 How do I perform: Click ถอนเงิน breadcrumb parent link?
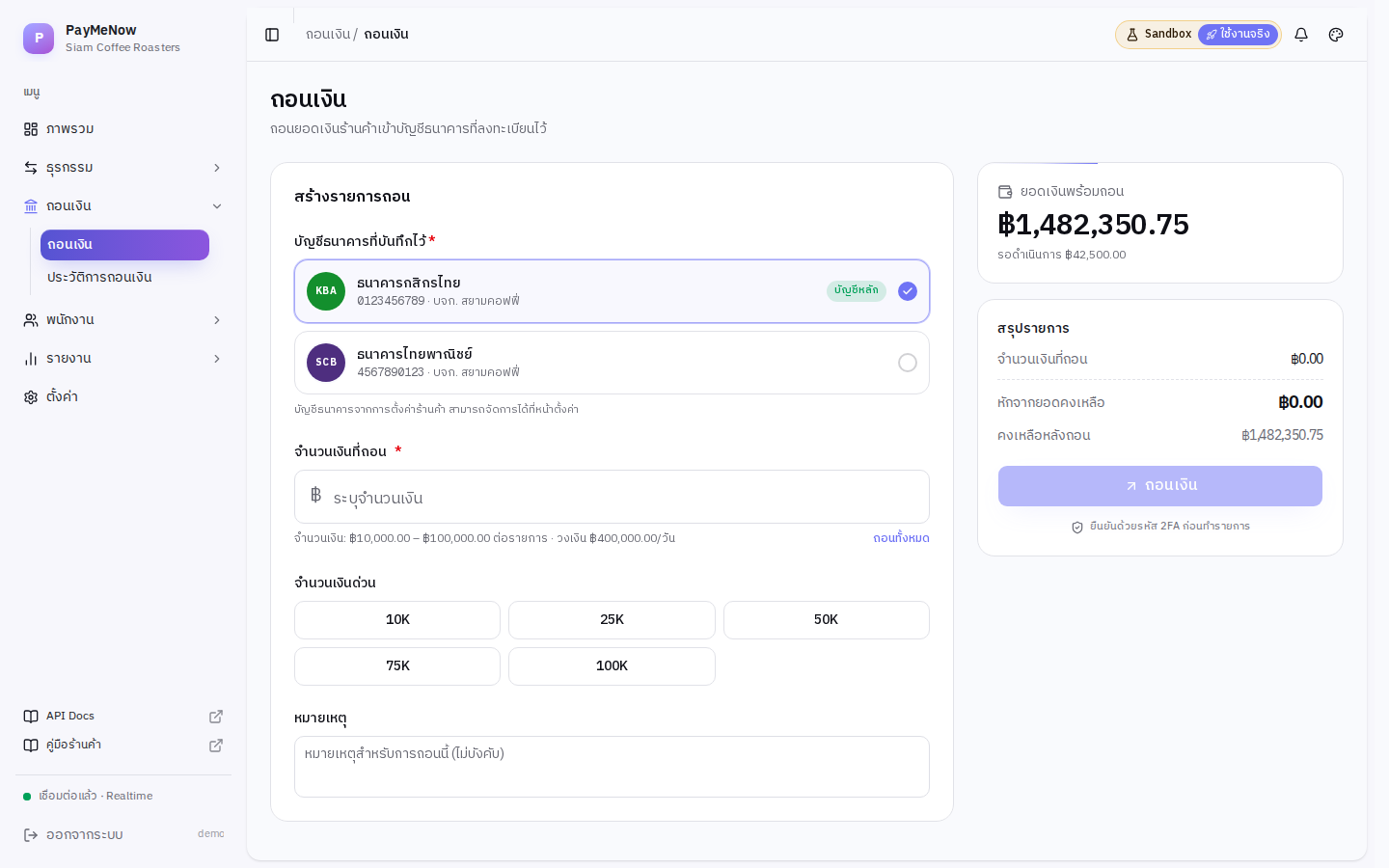(328, 35)
